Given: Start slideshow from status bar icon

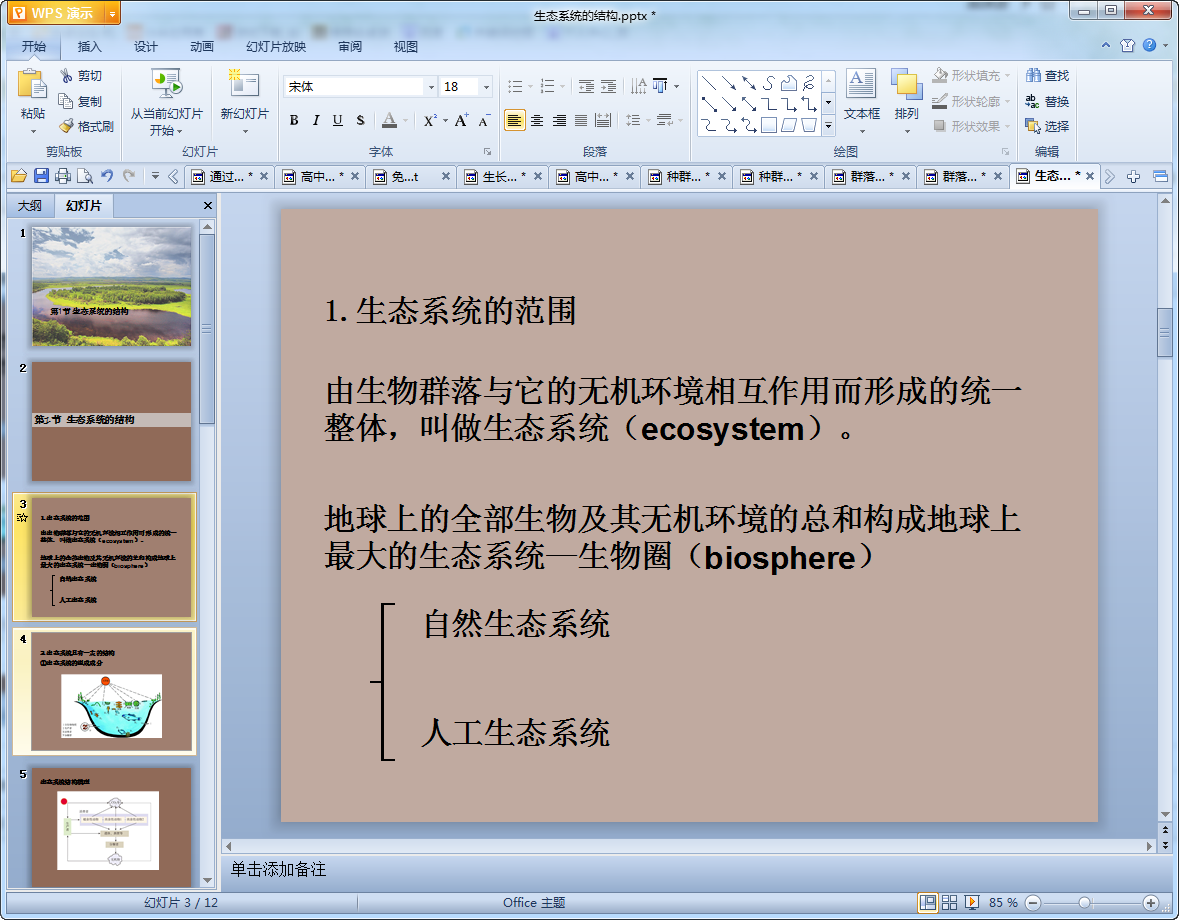Looking at the screenshot, I should (x=971, y=903).
